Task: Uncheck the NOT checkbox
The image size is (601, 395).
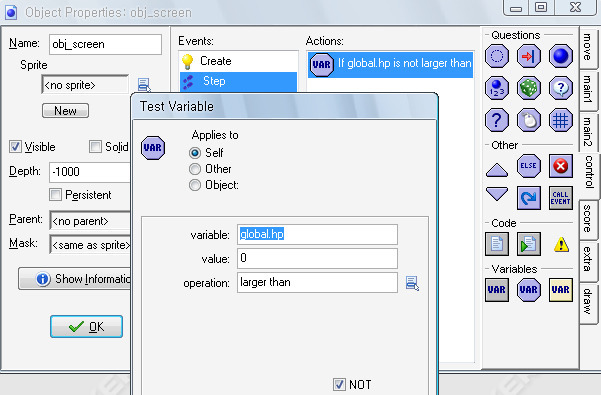Action: (339, 384)
